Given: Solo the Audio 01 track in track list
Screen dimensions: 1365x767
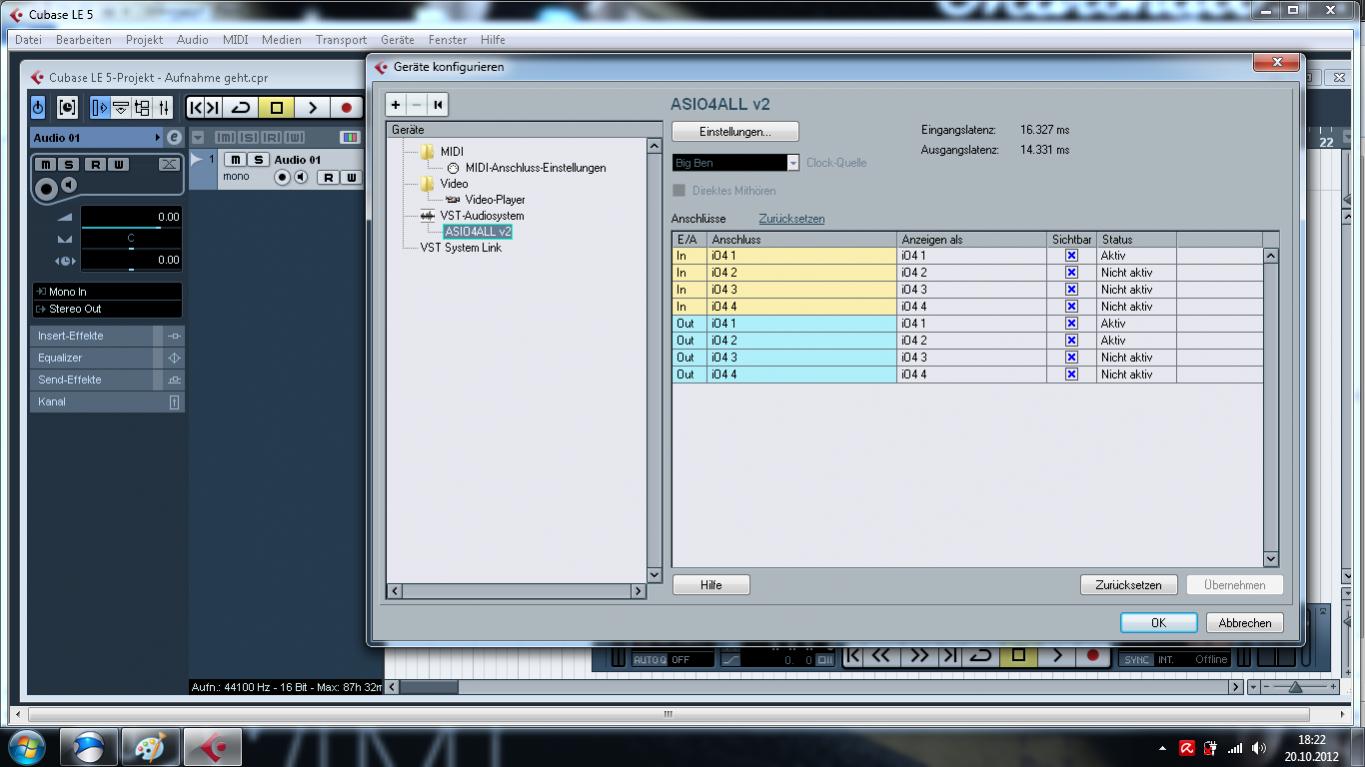Looking at the screenshot, I should tap(258, 160).
